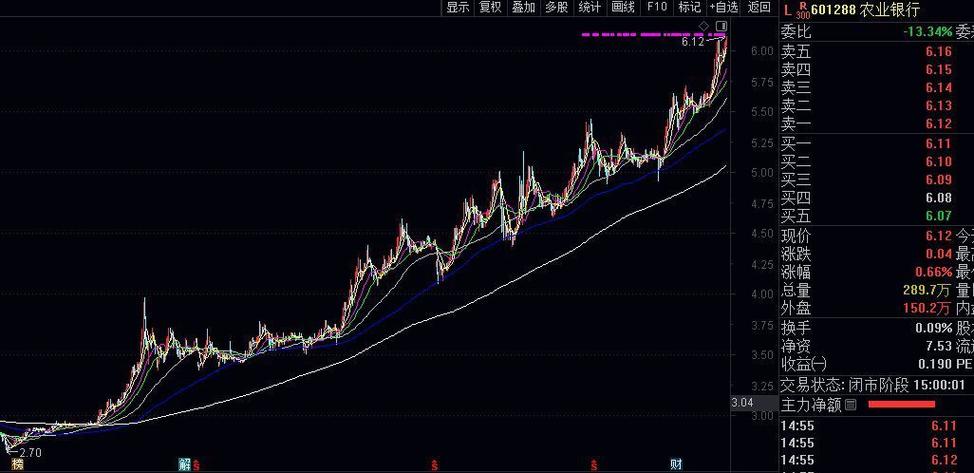974x473 pixels.
Task: Click the red 主力净额 net flow bar
Action: pos(901,405)
